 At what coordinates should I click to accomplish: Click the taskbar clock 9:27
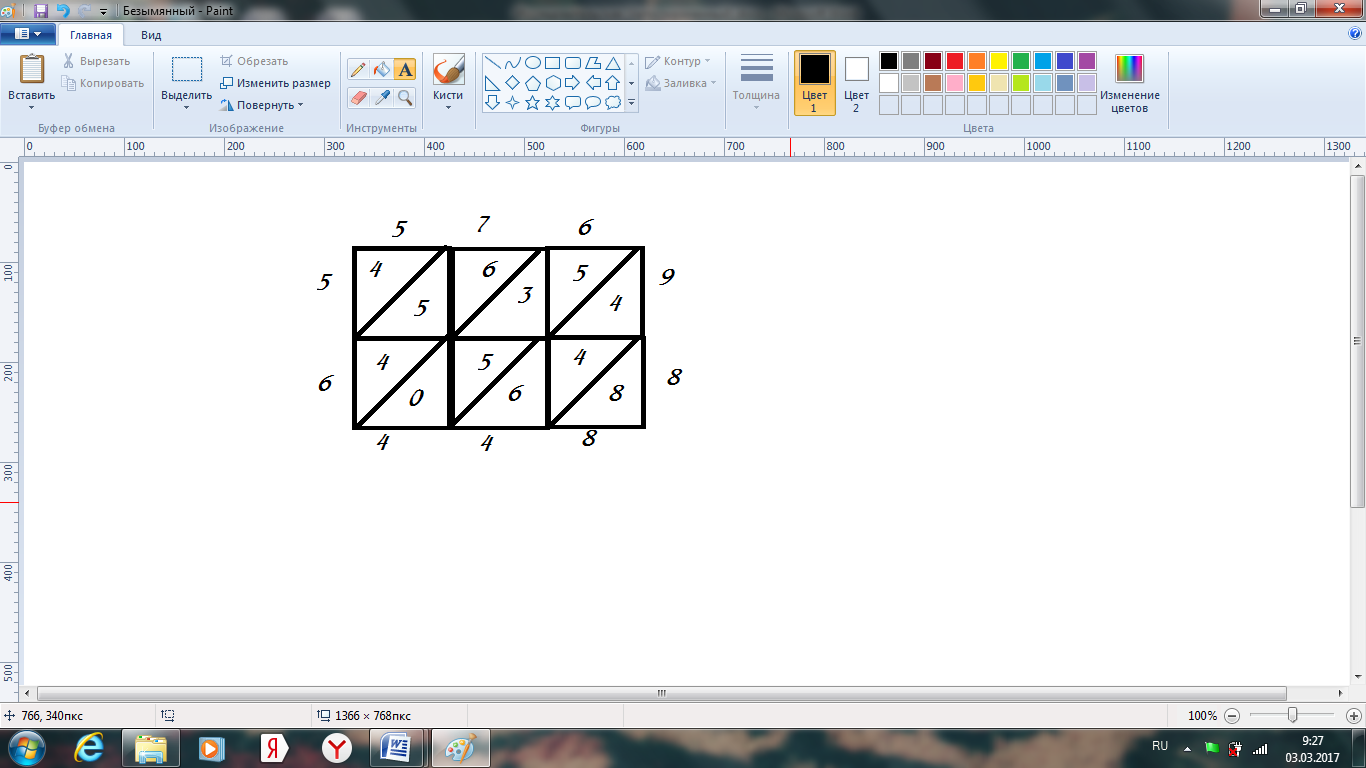click(x=1312, y=748)
